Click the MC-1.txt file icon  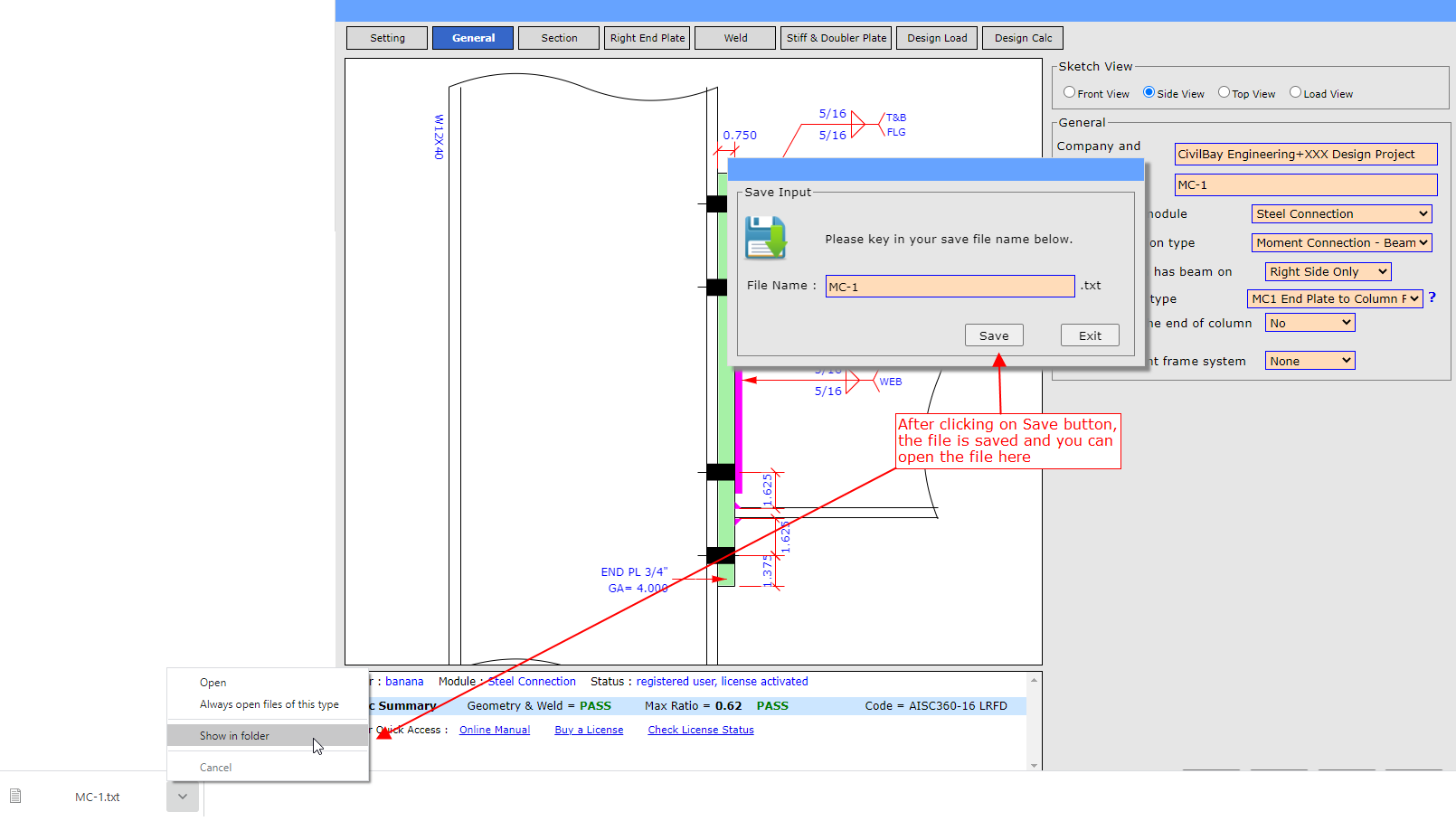[15, 796]
